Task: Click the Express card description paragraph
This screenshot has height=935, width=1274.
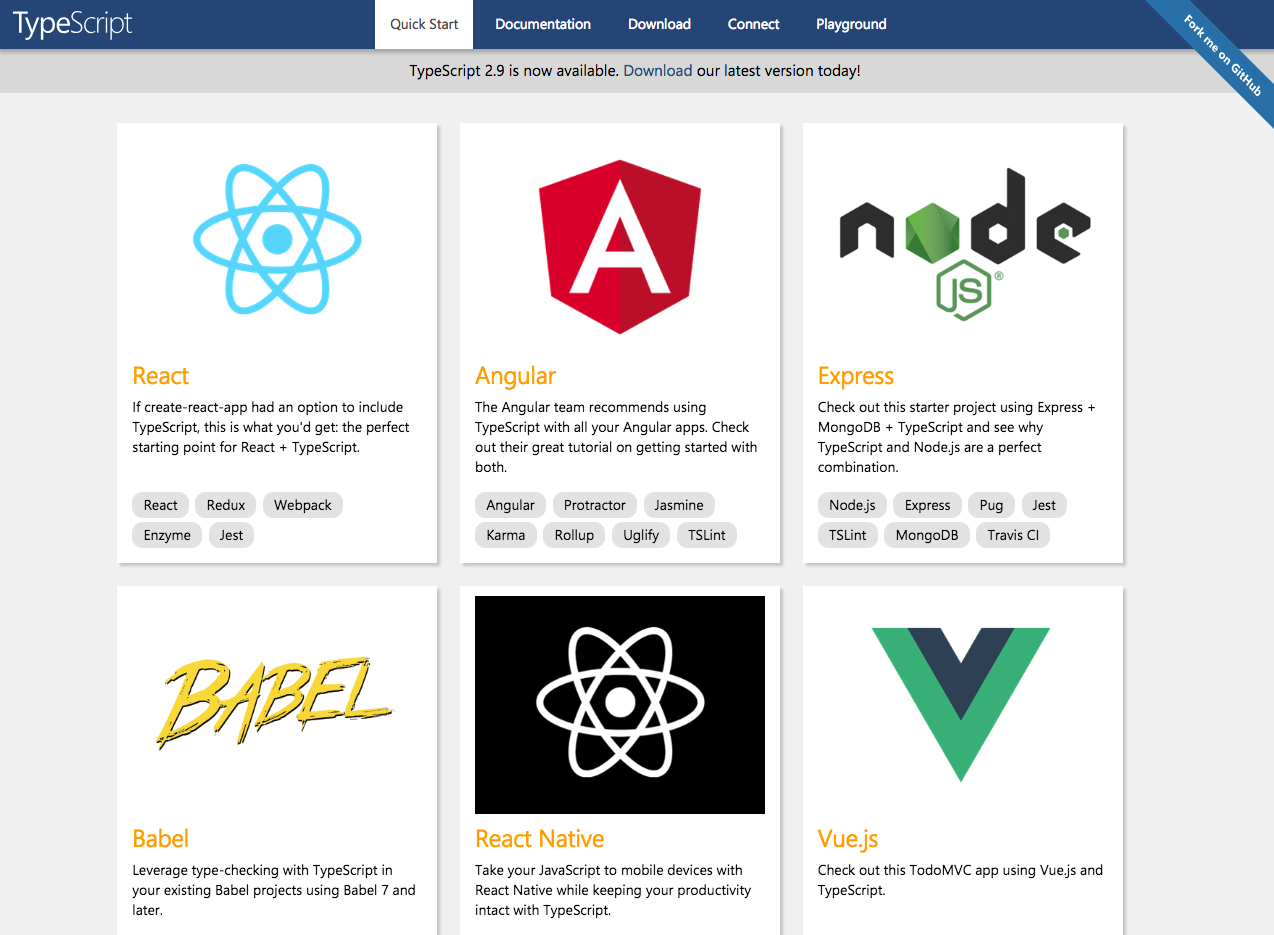Action: (957, 437)
